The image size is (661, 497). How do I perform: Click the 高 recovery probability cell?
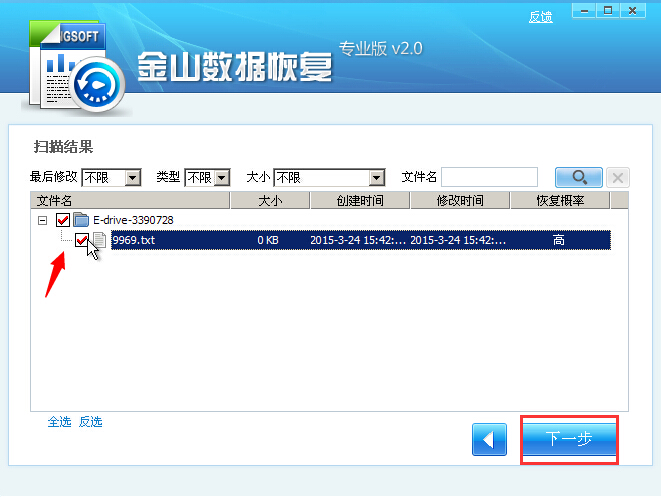559,240
